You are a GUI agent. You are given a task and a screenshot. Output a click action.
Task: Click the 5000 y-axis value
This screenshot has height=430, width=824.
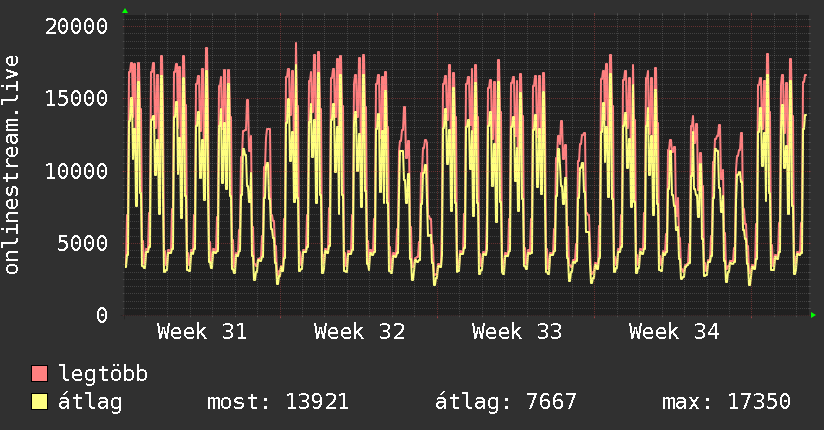(x=83, y=243)
